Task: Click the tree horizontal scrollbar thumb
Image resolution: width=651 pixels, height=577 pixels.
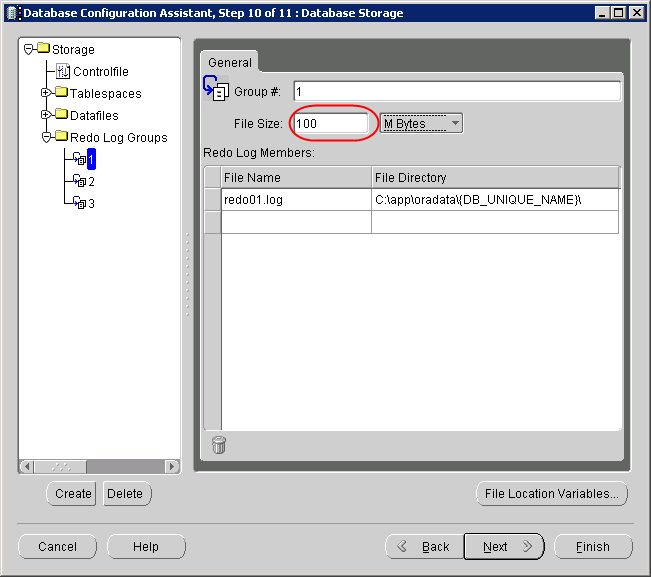Action: (x=61, y=467)
